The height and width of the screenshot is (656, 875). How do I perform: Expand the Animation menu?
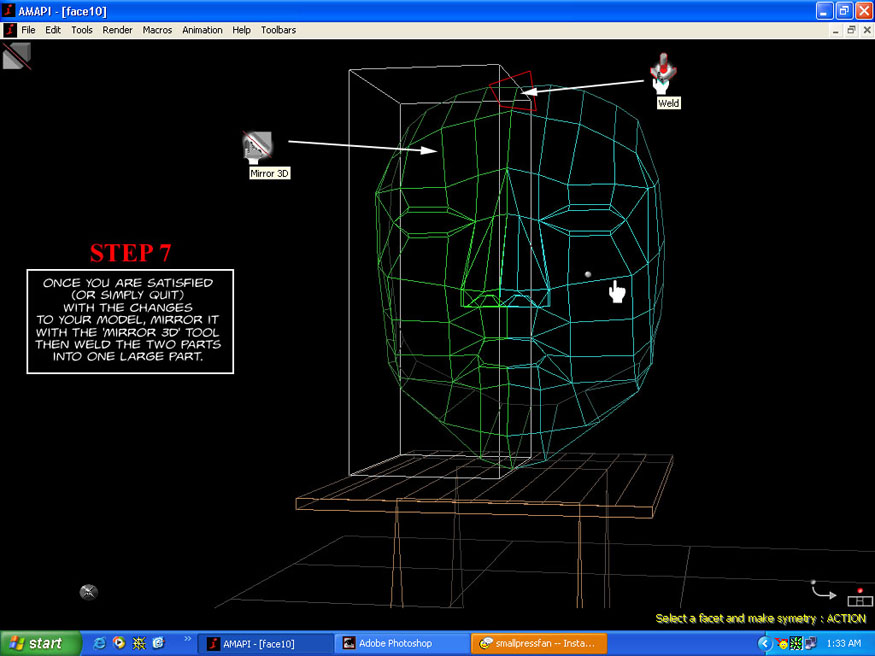pyautogui.click(x=202, y=30)
